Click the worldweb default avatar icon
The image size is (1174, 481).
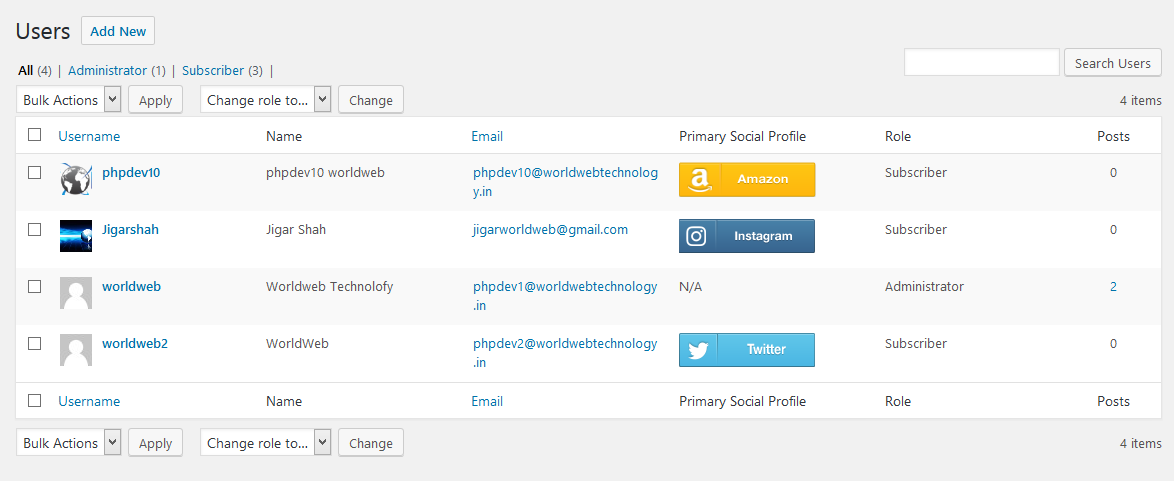pyautogui.click(x=76, y=293)
